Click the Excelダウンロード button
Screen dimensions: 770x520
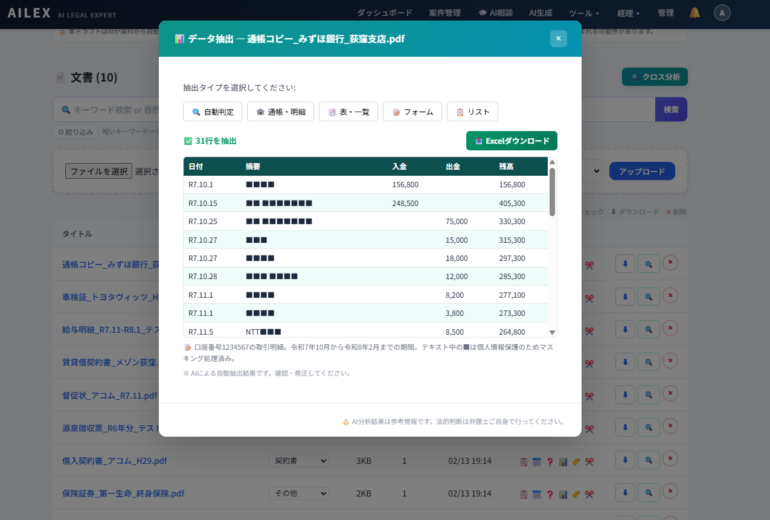(511, 141)
